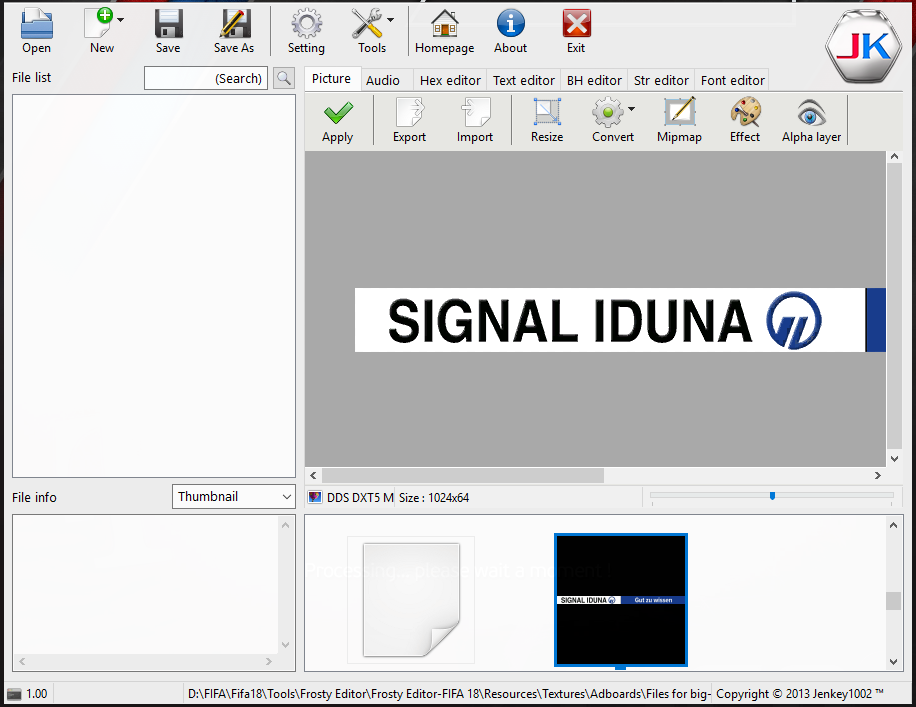Expand the Tools dropdown arrow

(390, 20)
